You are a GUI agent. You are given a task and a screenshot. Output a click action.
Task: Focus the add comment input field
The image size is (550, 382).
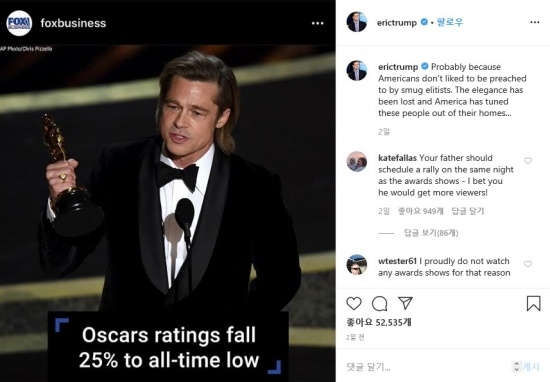(x=426, y=367)
